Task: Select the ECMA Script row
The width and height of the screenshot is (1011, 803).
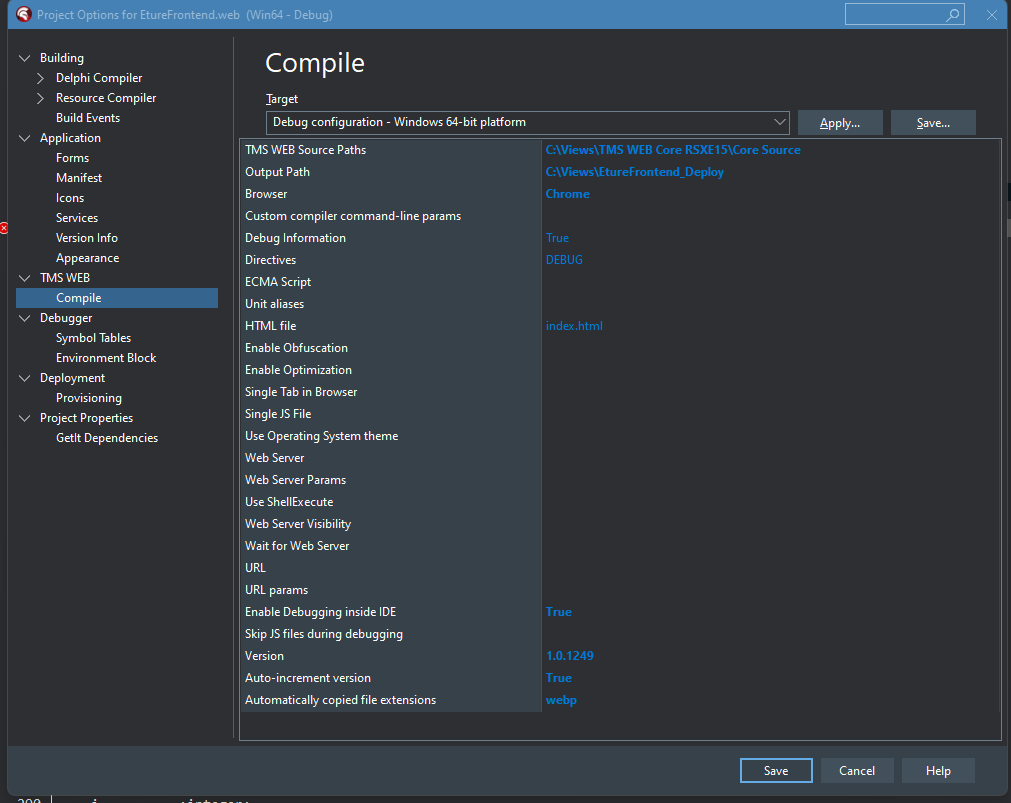Action: [620, 282]
